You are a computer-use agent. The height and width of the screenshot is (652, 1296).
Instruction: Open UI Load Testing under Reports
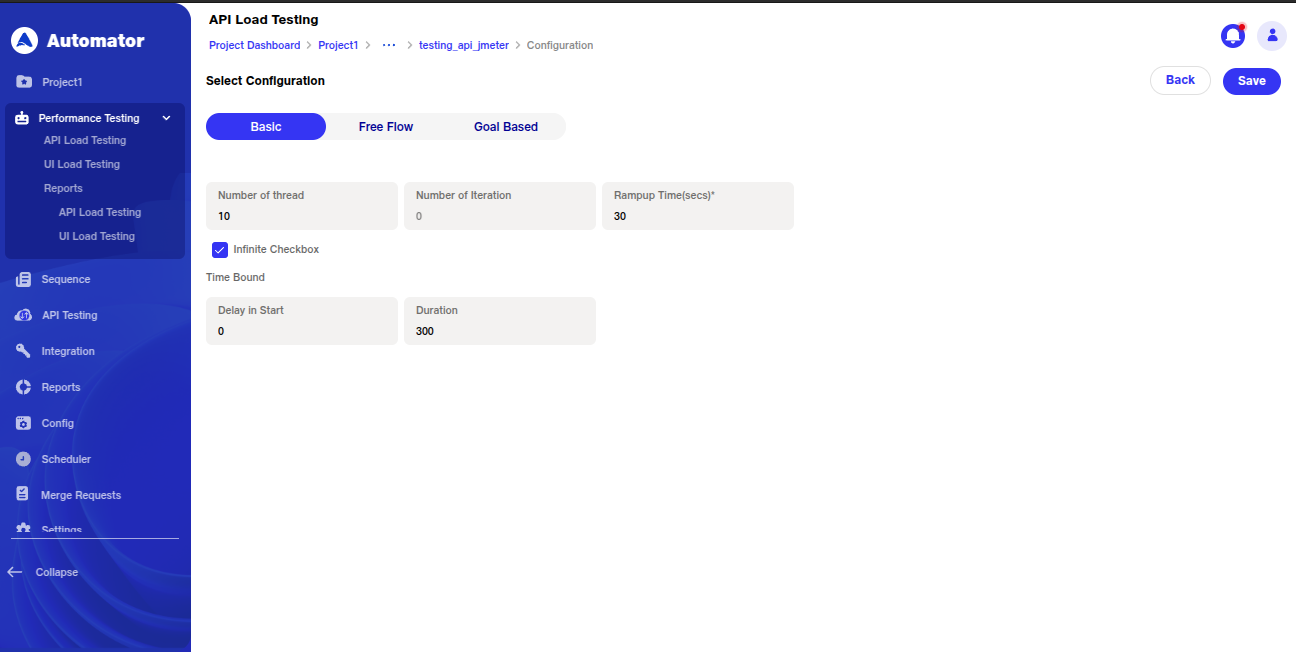point(97,236)
